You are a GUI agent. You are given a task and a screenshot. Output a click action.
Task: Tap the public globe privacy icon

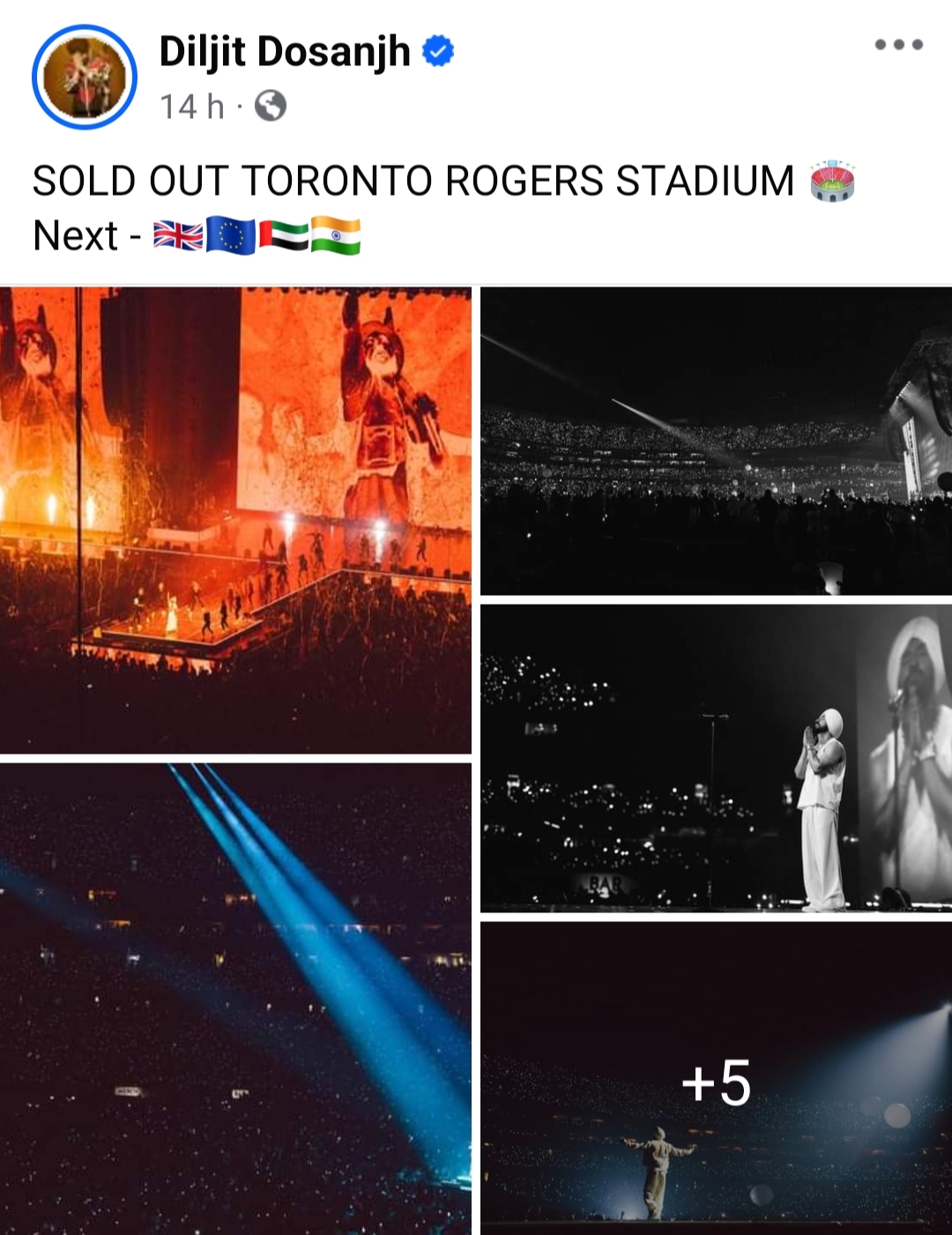pyautogui.click(x=271, y=106)
